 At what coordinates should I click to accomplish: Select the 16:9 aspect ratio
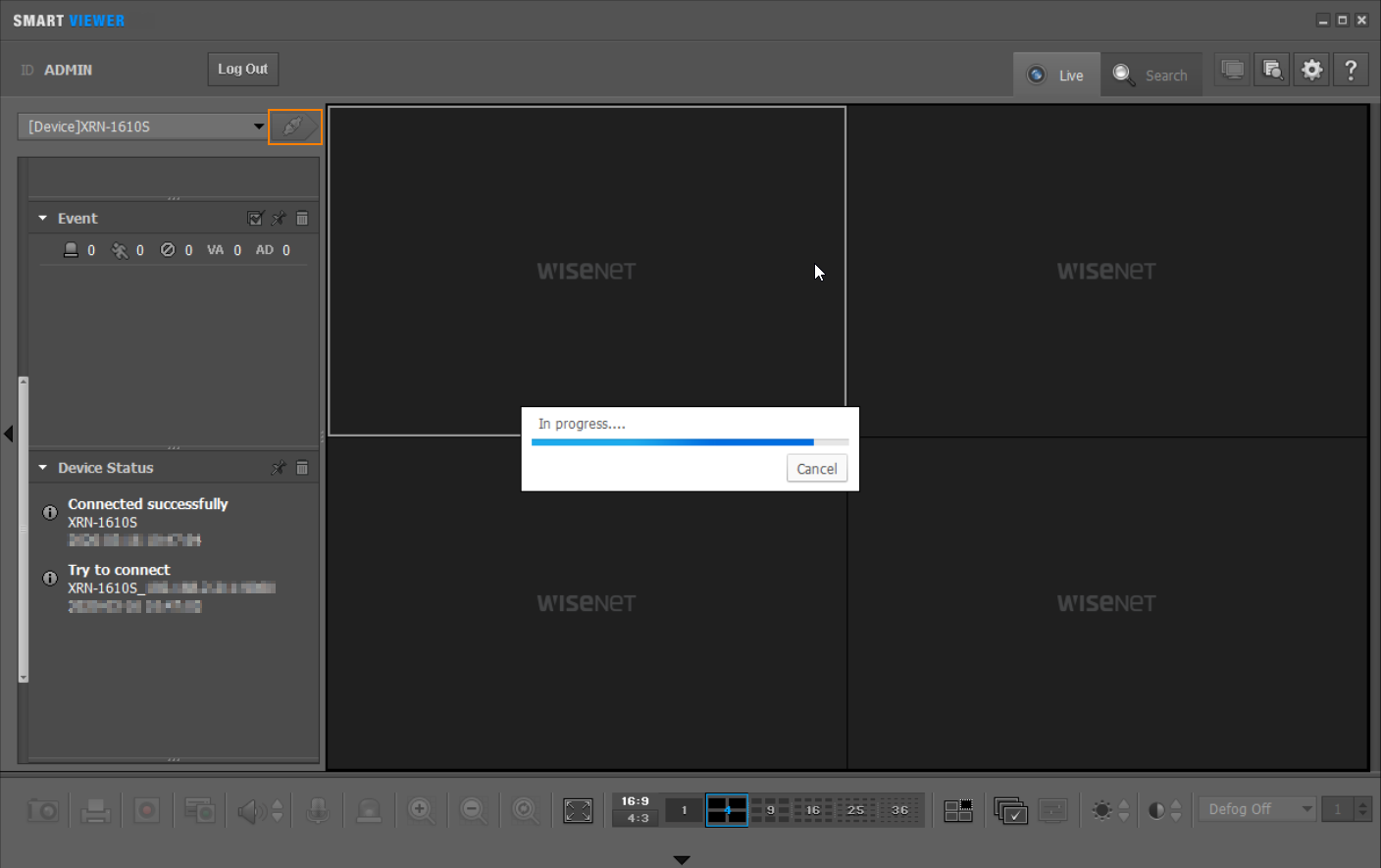pyautogui.click(x=636, y=801)
